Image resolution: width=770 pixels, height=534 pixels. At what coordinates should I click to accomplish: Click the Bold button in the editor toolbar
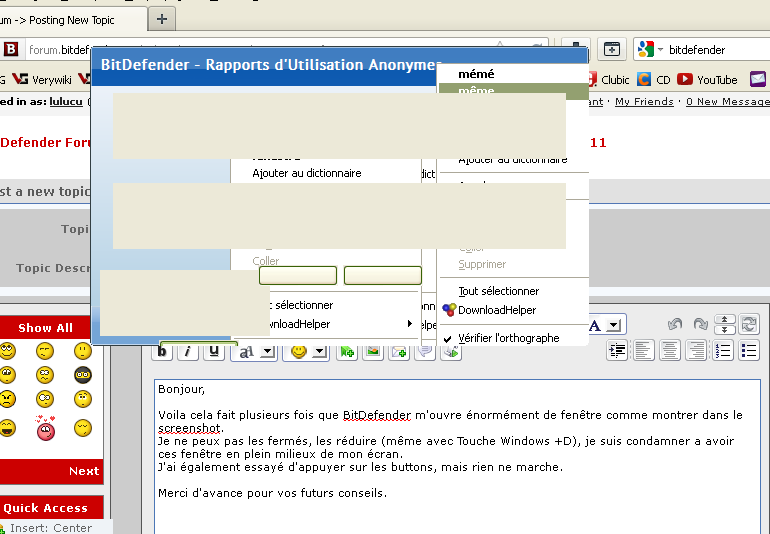coord(162,352)
